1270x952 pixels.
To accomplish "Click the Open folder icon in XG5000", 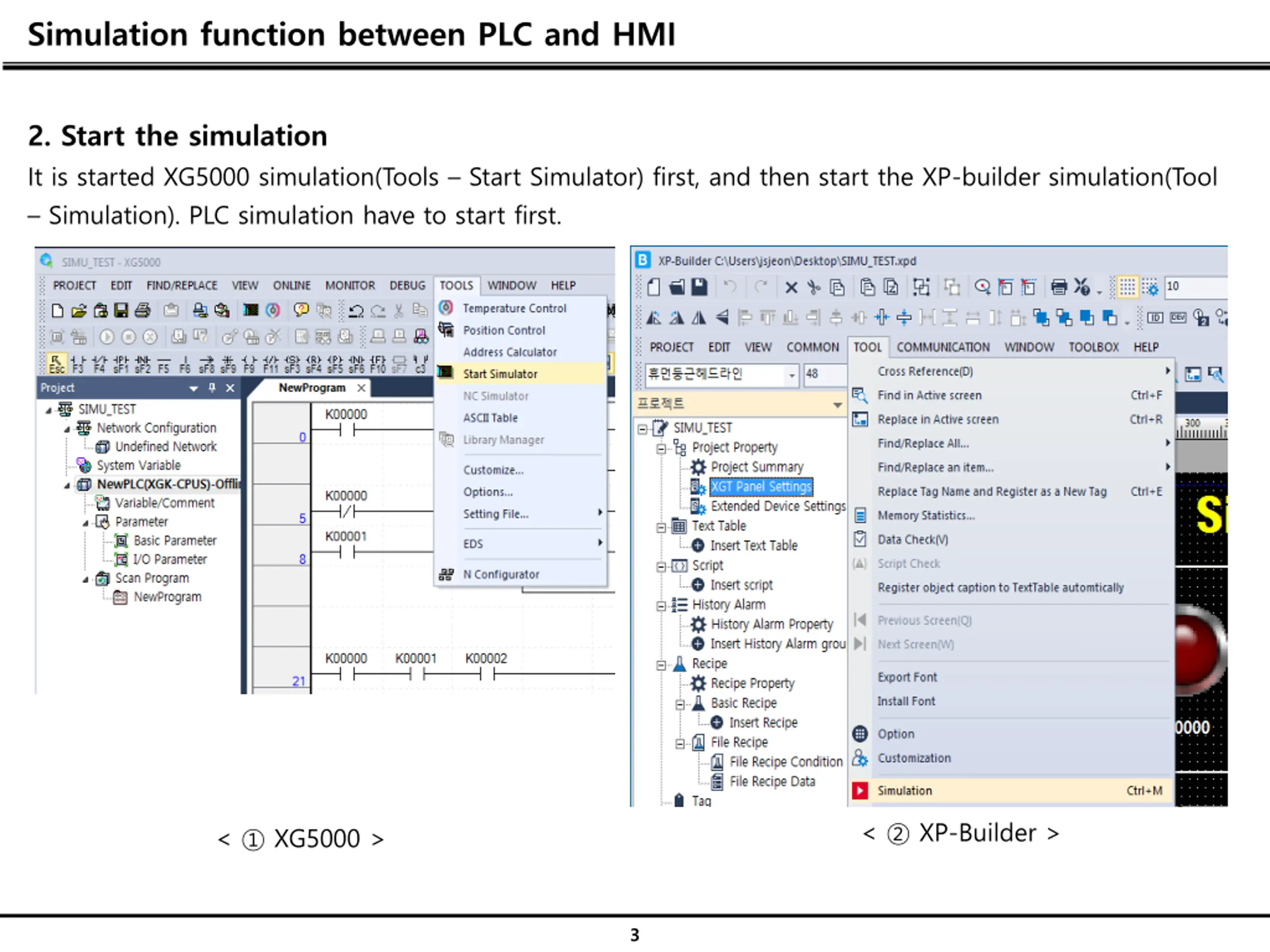I will [x=79, y=310].
